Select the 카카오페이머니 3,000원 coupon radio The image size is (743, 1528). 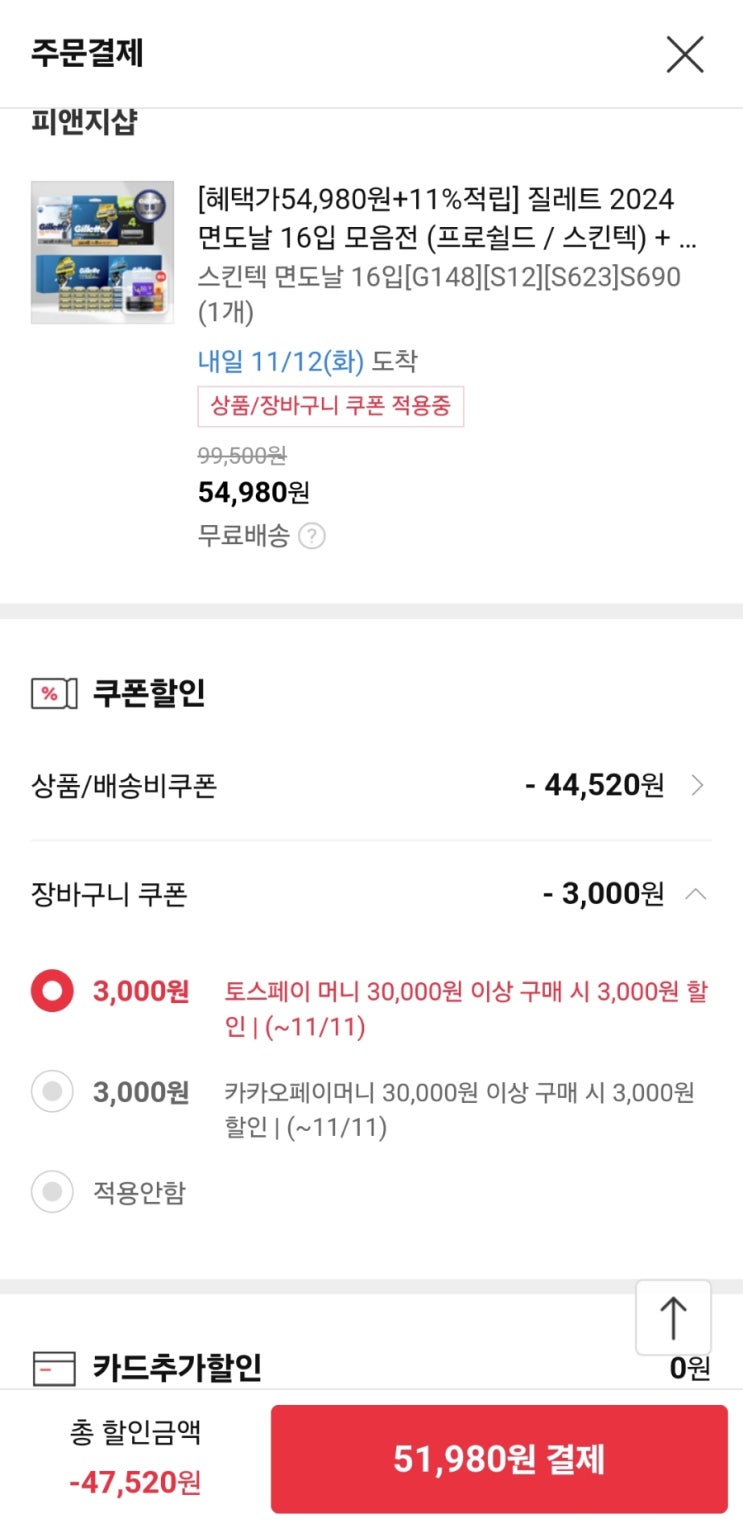[x=52, y=1092]
